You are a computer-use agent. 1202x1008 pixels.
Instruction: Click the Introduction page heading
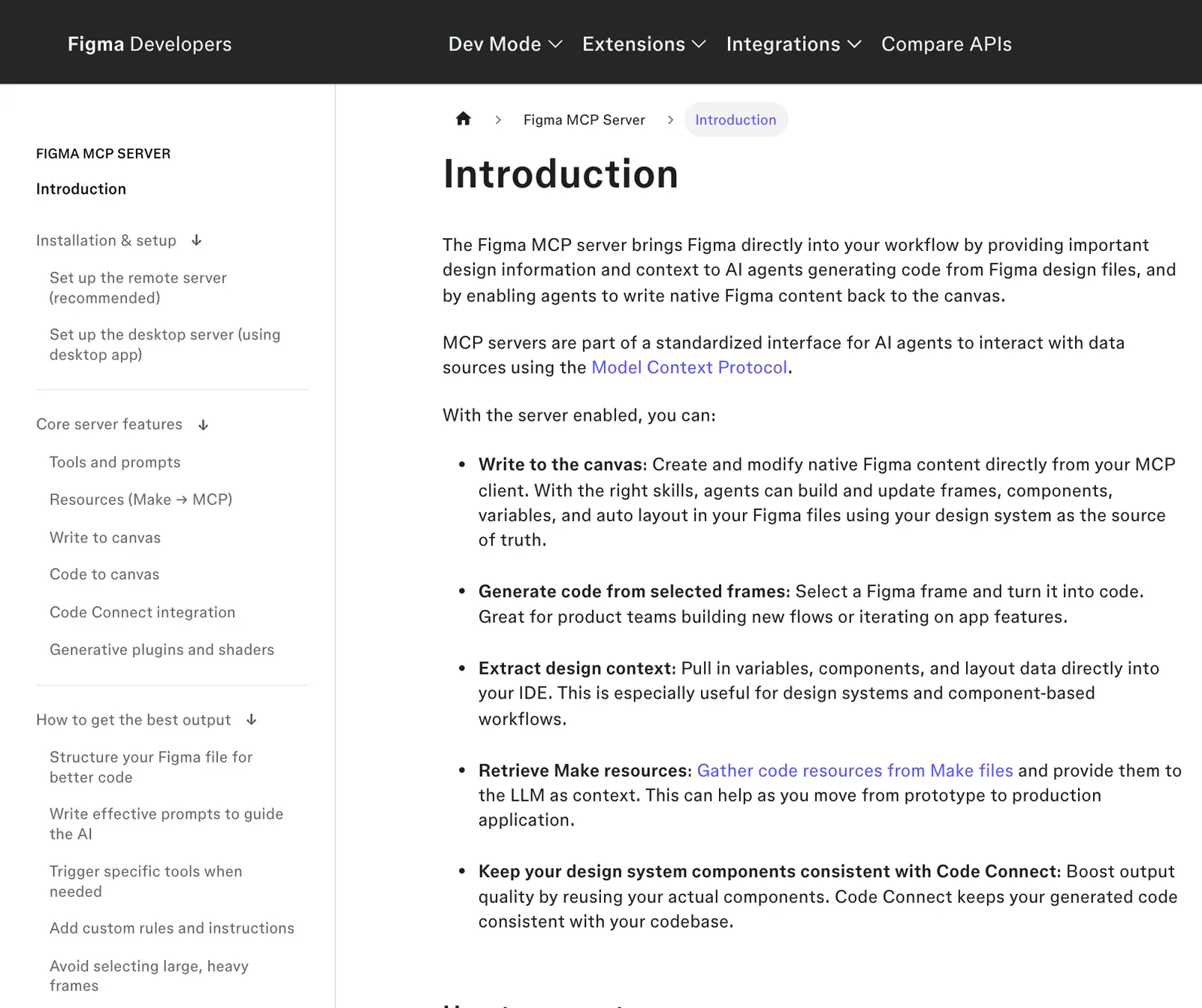point(560,174)
